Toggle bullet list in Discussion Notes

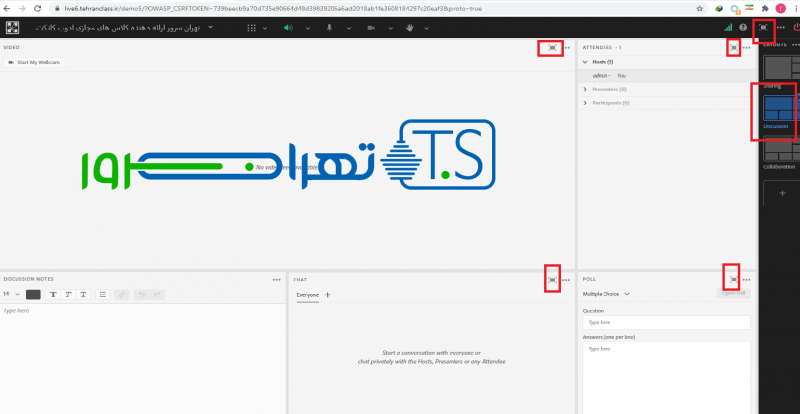tap(102, 294)
